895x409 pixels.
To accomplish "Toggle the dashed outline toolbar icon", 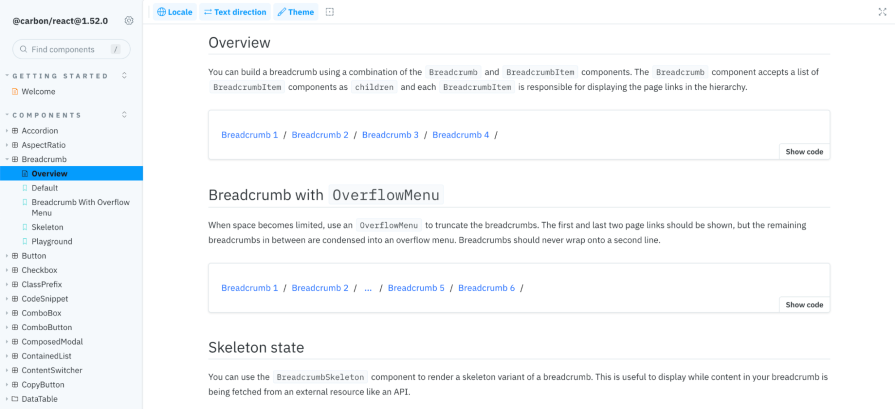I will pyautogui.click(x=330, y=12).
